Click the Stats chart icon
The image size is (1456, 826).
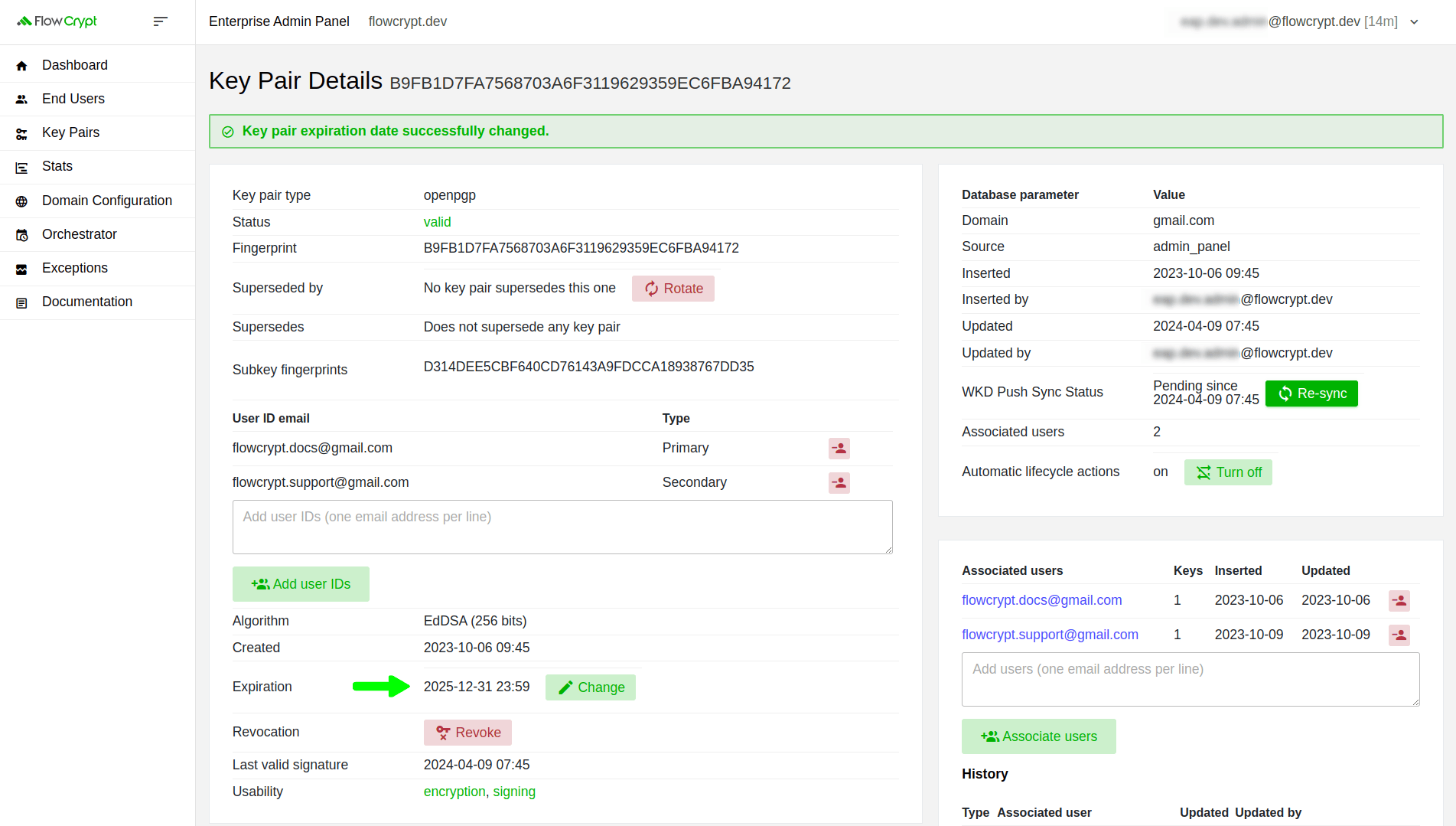click(x=21, y=168)
